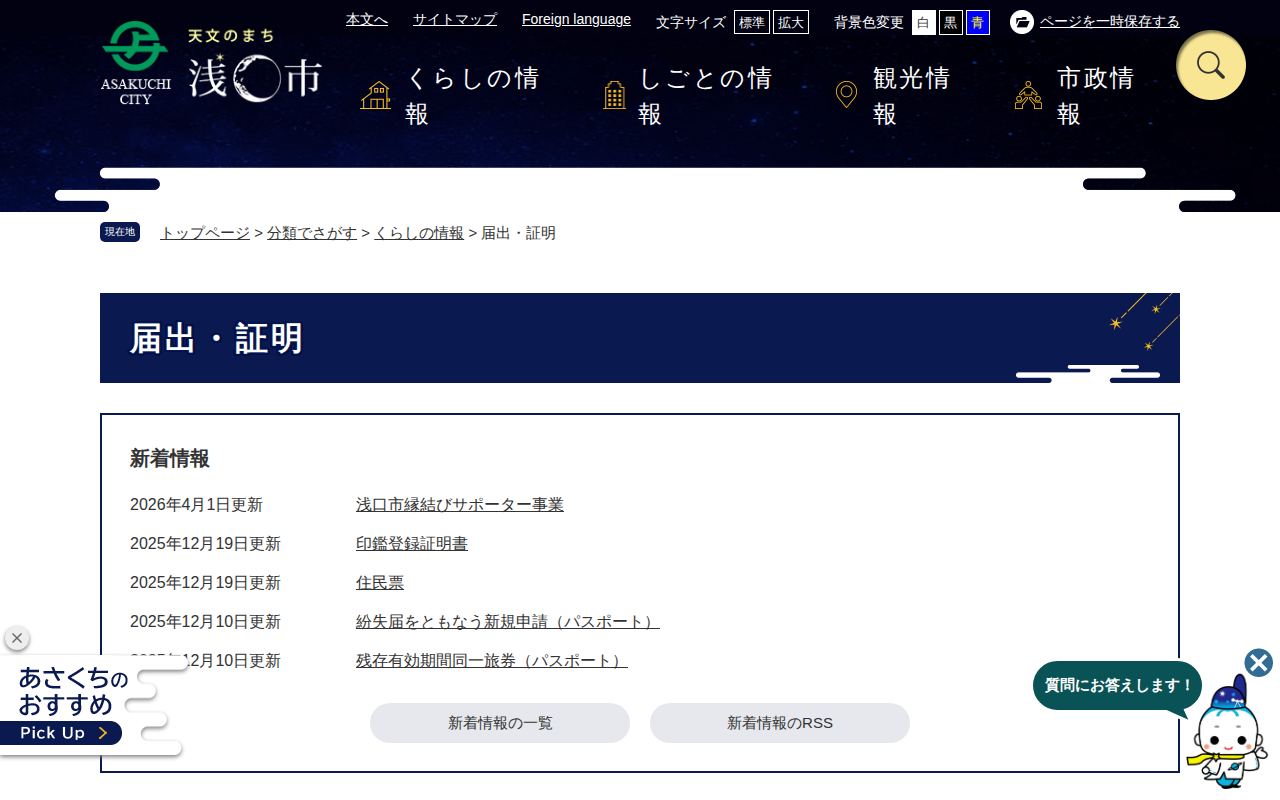
Task: Click the 新着情報 section heading
Action: (x=170, y=459)
